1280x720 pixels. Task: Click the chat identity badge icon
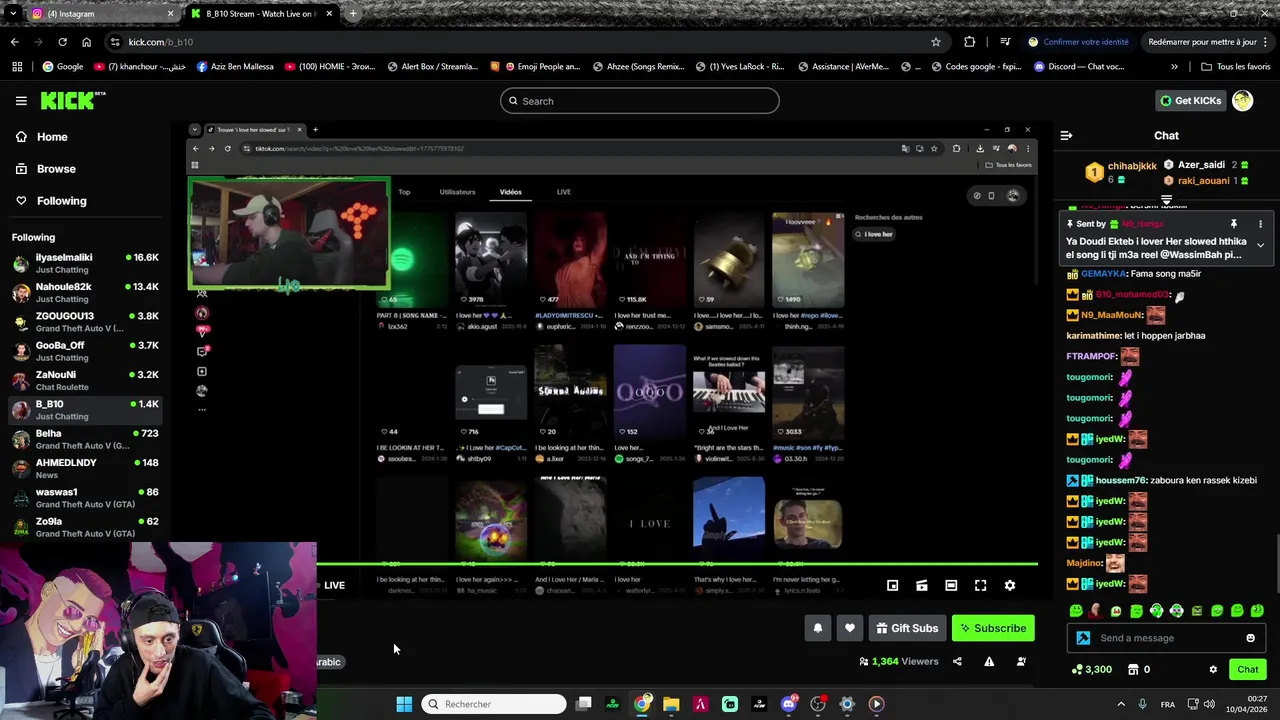pos(1083,638)
